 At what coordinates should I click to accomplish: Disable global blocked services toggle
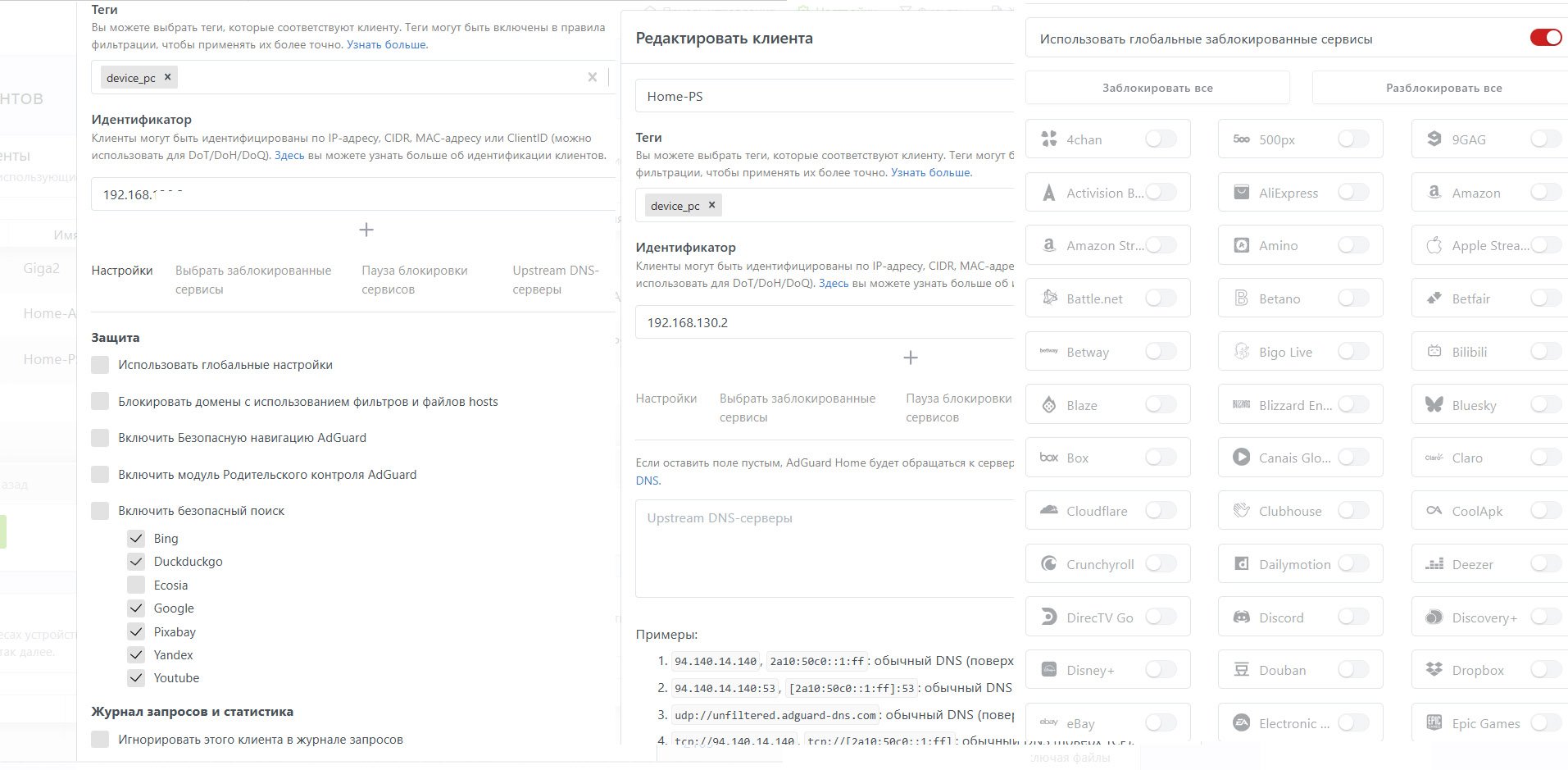coord(1546,38)
